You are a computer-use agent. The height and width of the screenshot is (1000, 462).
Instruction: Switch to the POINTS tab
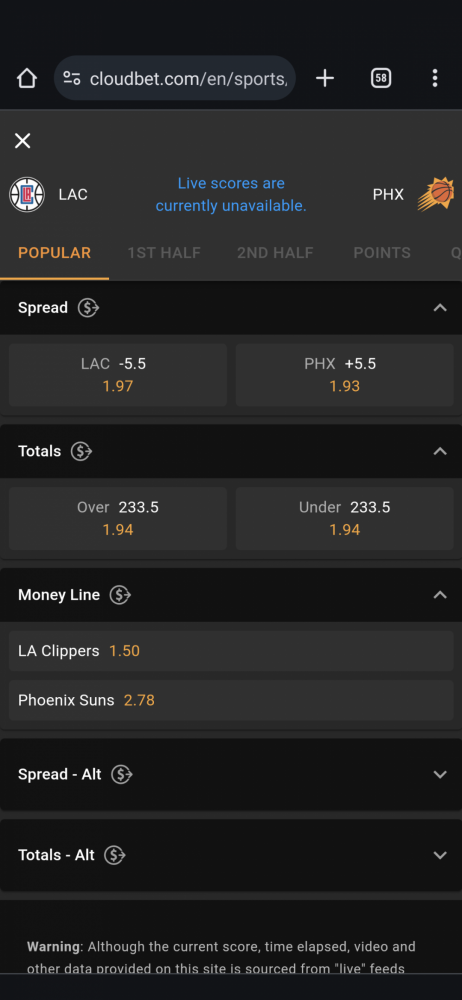[x=382, y=253]
